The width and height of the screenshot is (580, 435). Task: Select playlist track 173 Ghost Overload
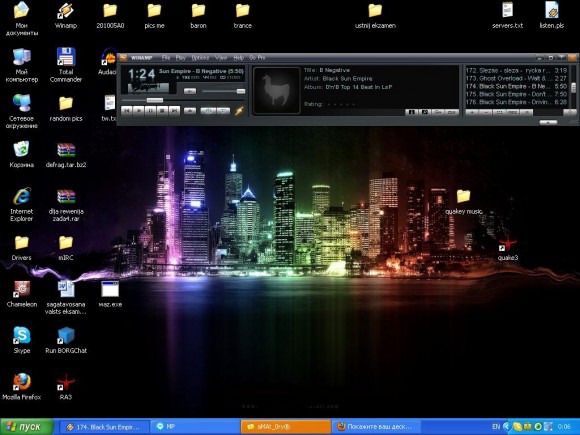coord(516,78)
